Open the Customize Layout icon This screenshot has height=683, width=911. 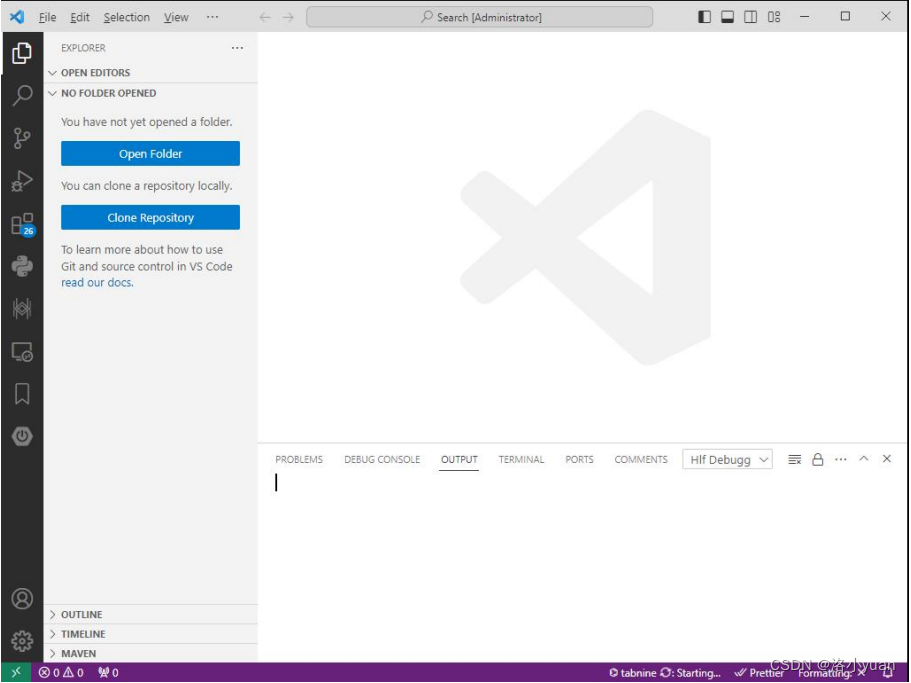(774, 17)
